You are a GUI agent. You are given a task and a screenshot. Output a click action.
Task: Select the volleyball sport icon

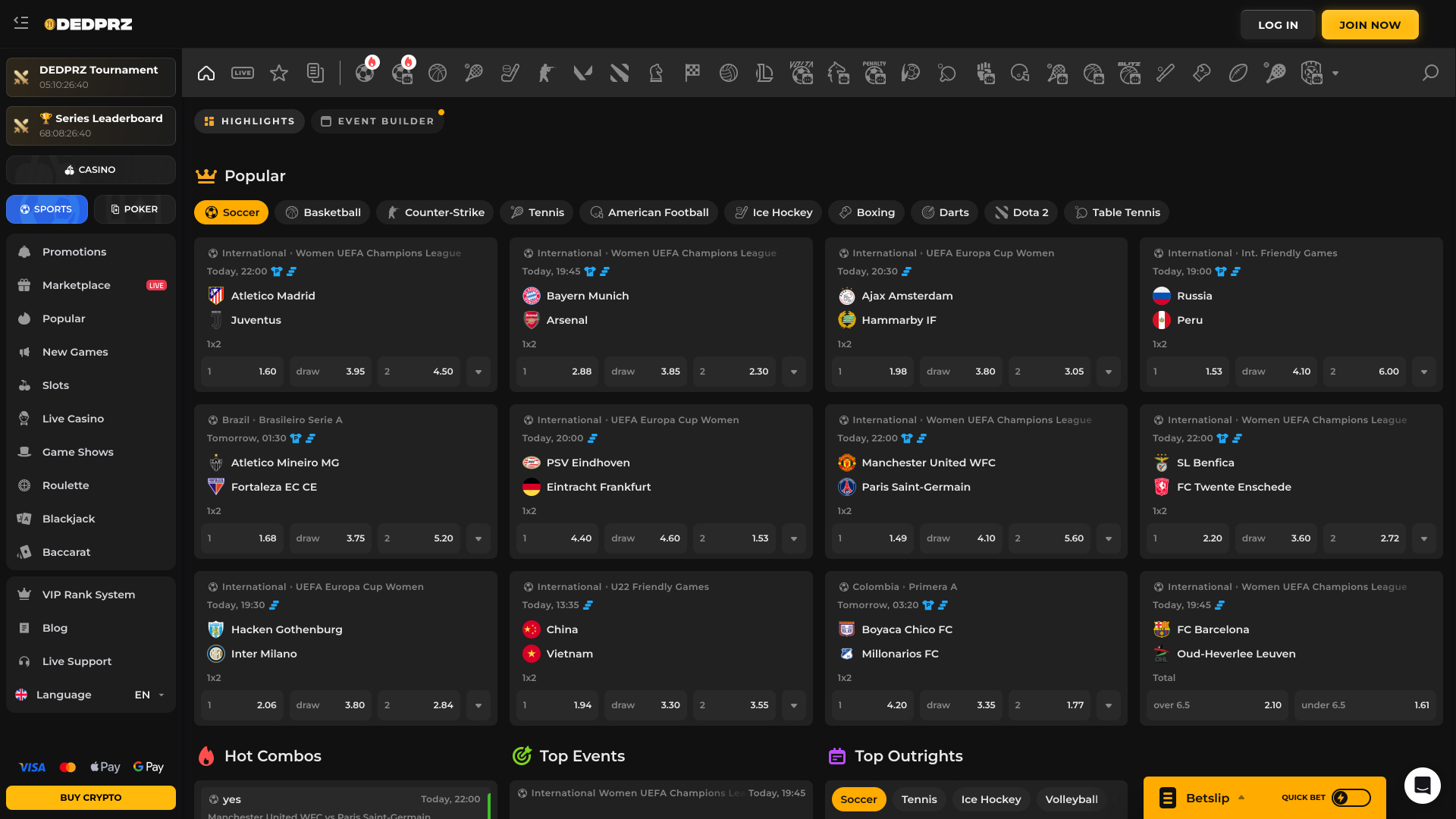coord(728,73)
